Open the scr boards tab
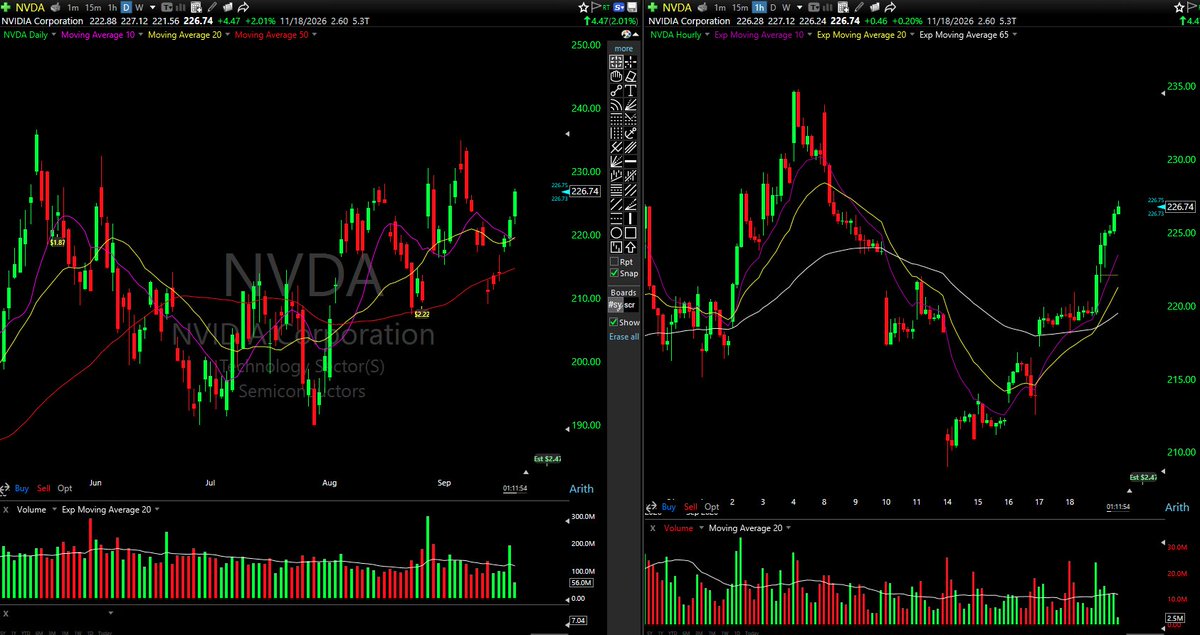This screenshot has width=1200, height=635. 629,305
